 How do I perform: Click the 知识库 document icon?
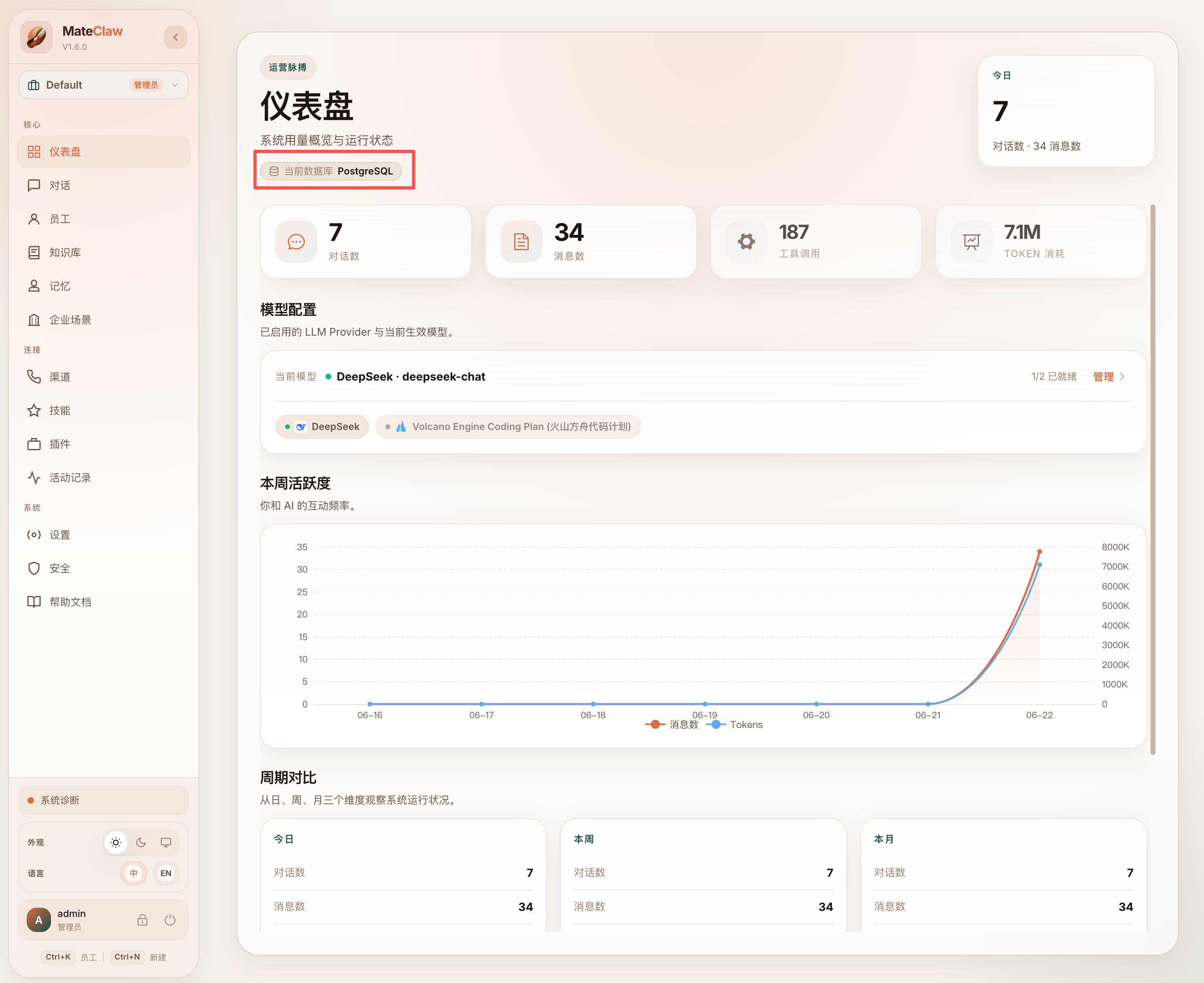point(34,253)
